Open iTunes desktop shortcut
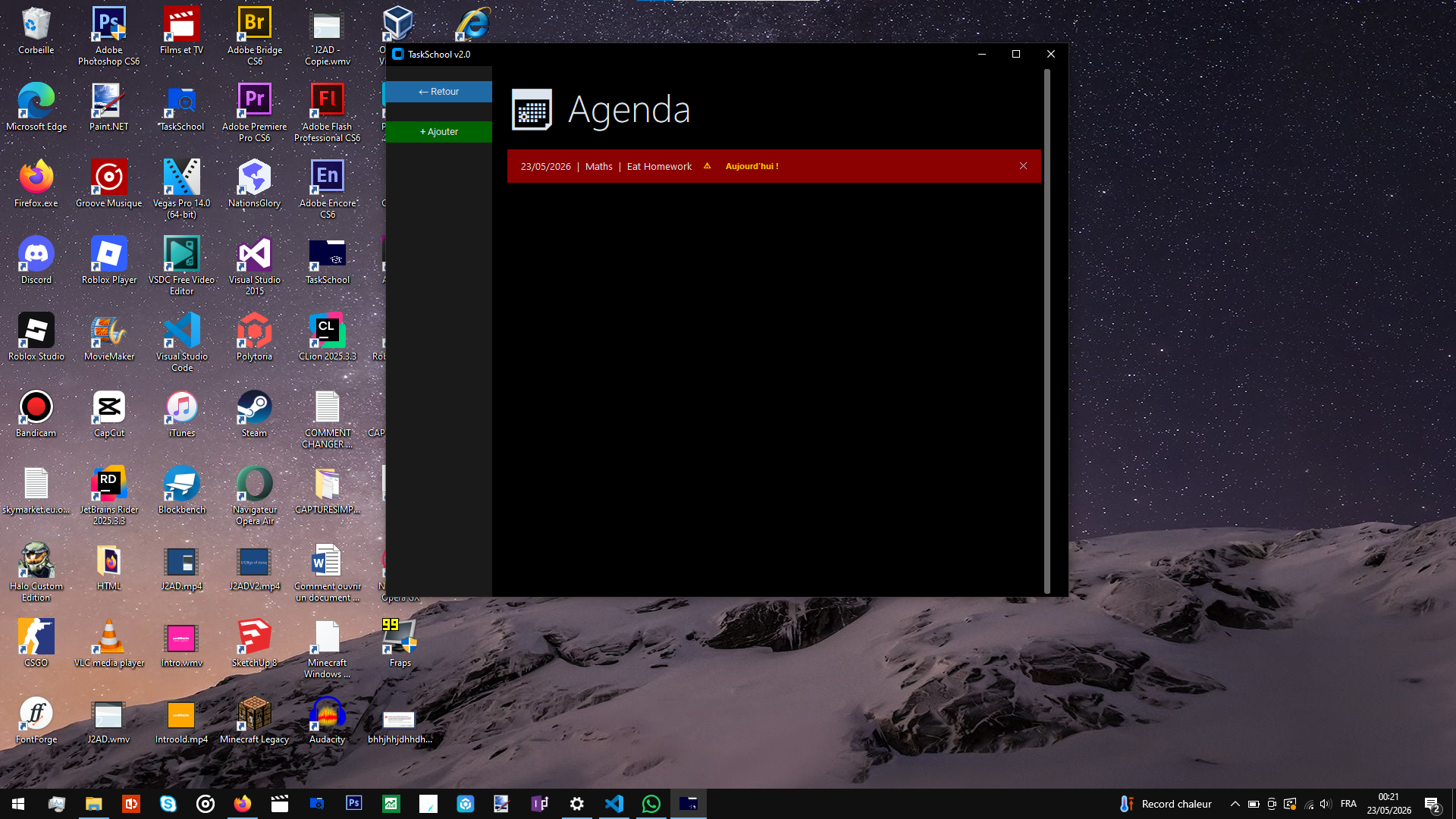The height and width of the screenshot is (819, 1456). click(x=182, y=414)
